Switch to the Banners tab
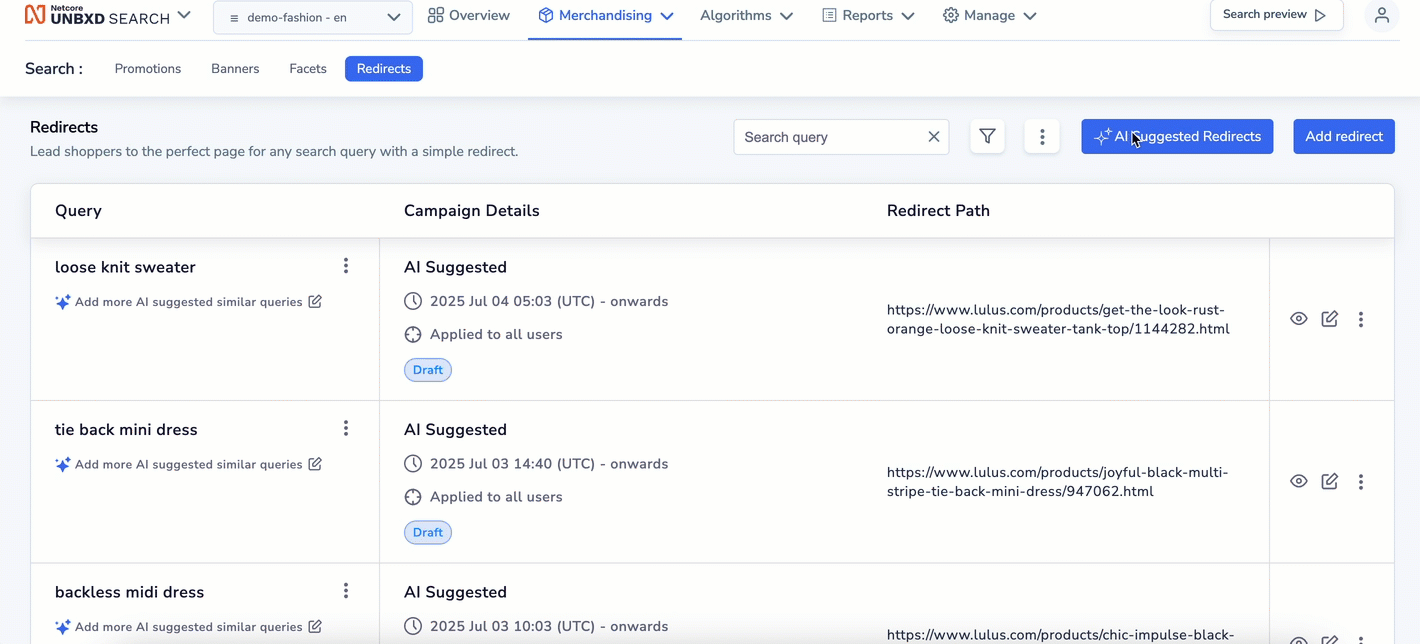Screen dimensions: 1420x644 click(x=235, y=69)
